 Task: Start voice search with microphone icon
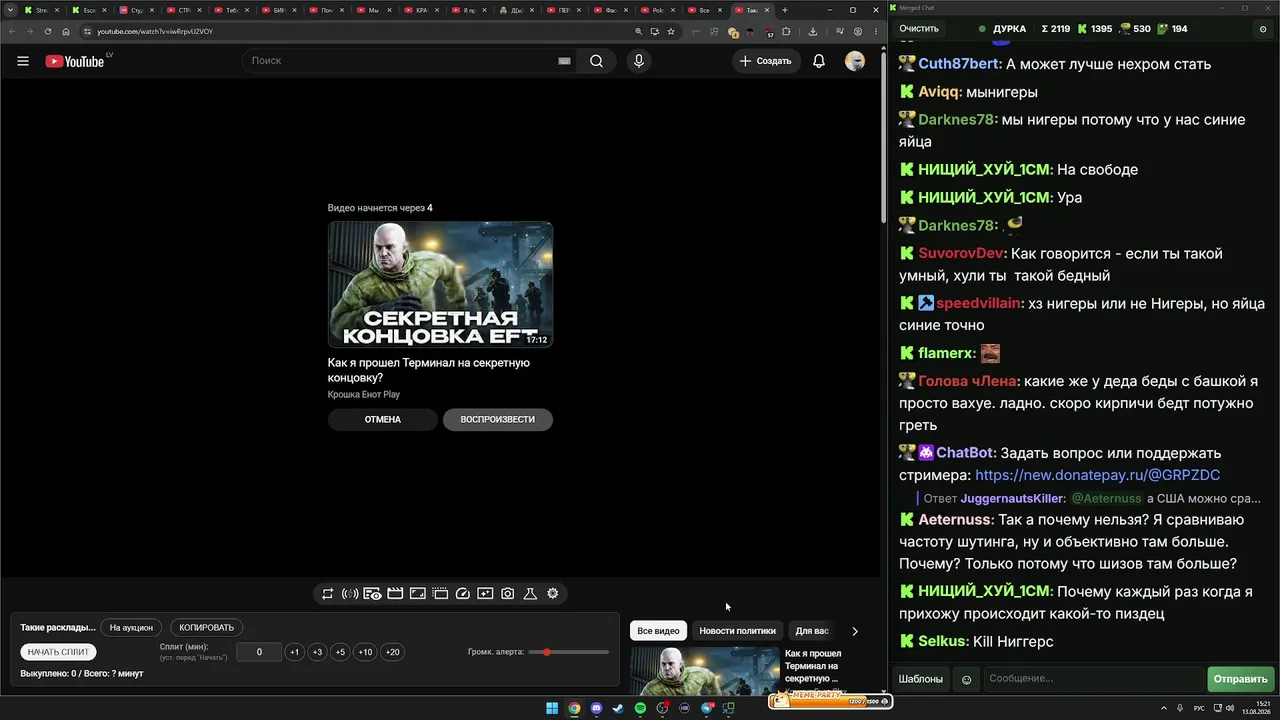(x=639, y=61)
